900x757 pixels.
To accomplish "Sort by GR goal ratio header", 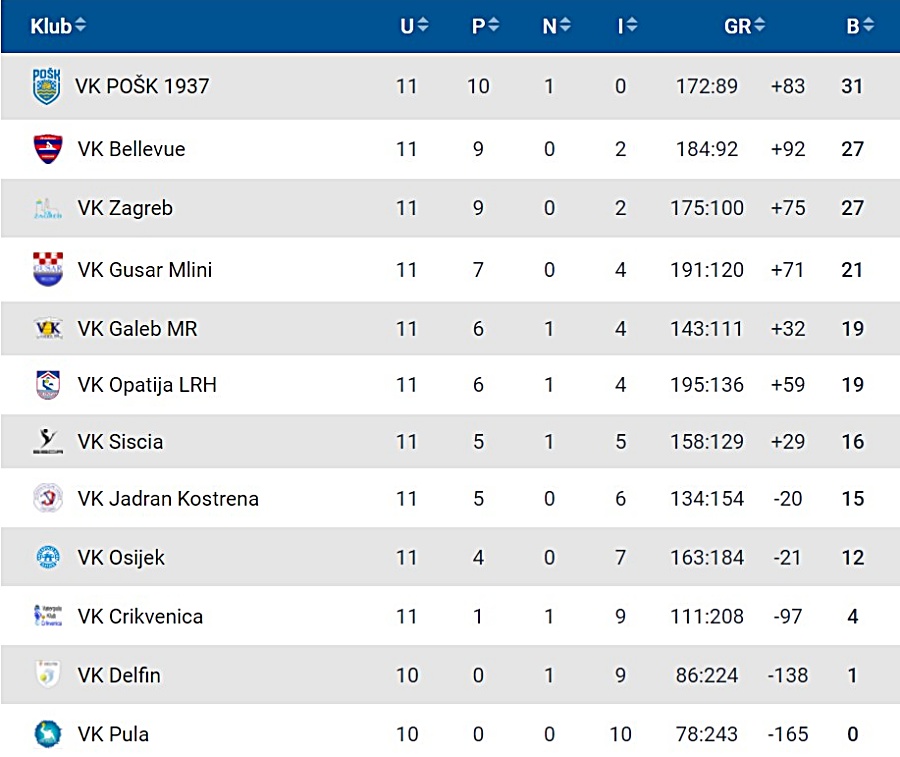I will (744, 26).
